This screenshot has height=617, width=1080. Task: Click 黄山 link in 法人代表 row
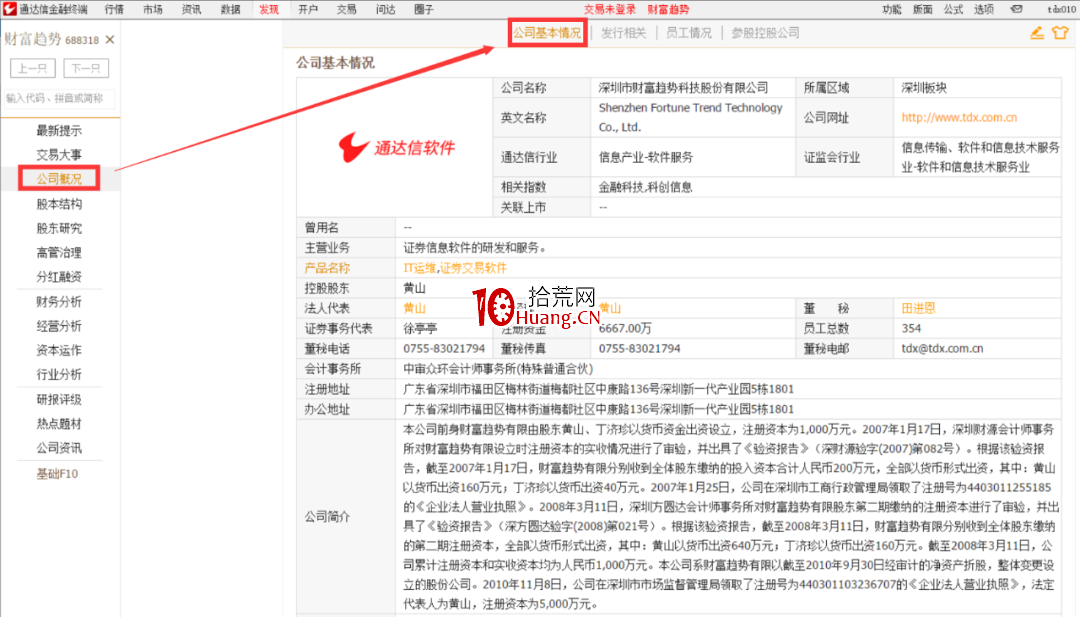(415, 308)
